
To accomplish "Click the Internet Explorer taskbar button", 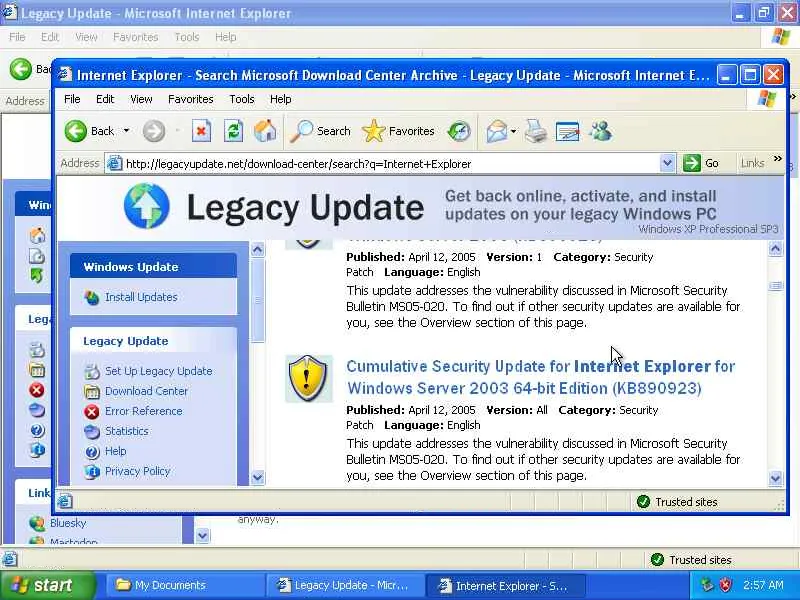I will click(x=505, y=585).
